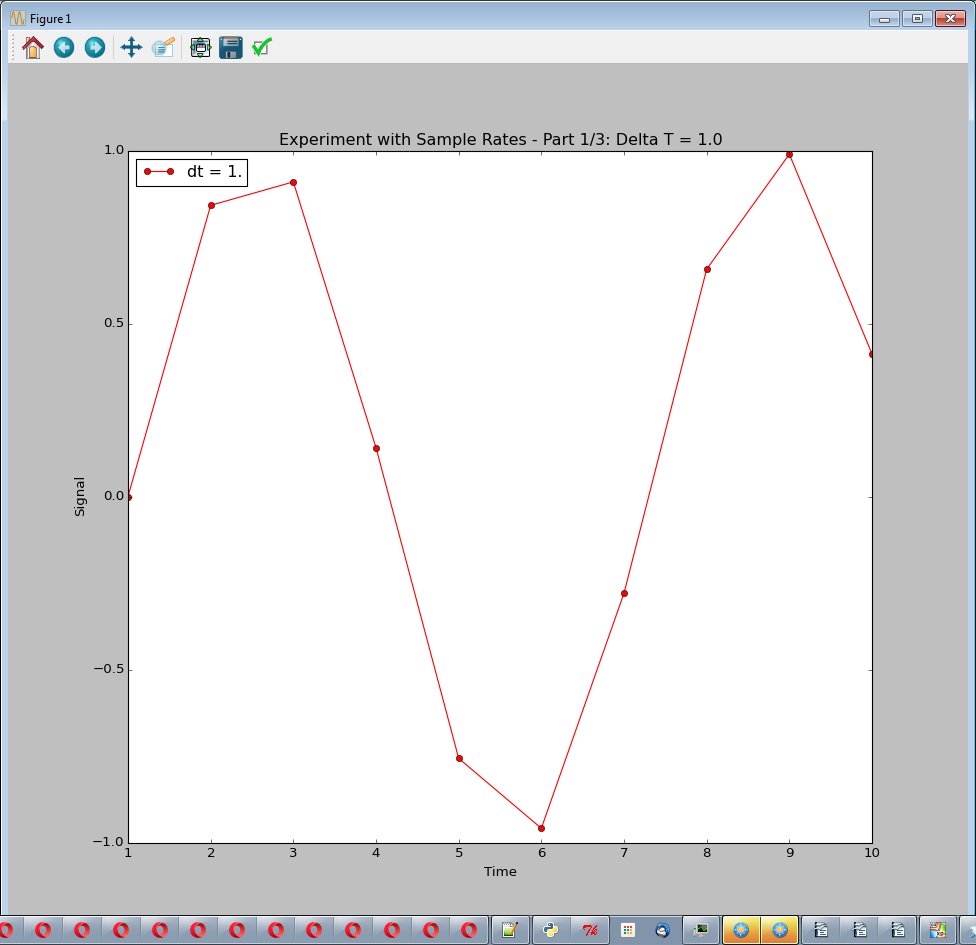Reset the plot to original view with Home
Image resolution: width=976 pixels, height=945 pixels.
tap(32, 47)
